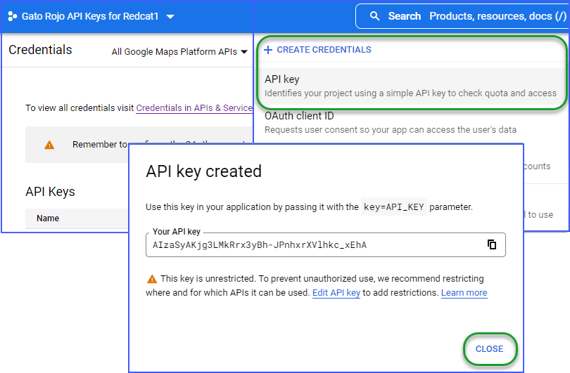Click the API Keys section heading
This screenshot has width=570, height=373.
[50, 192]
